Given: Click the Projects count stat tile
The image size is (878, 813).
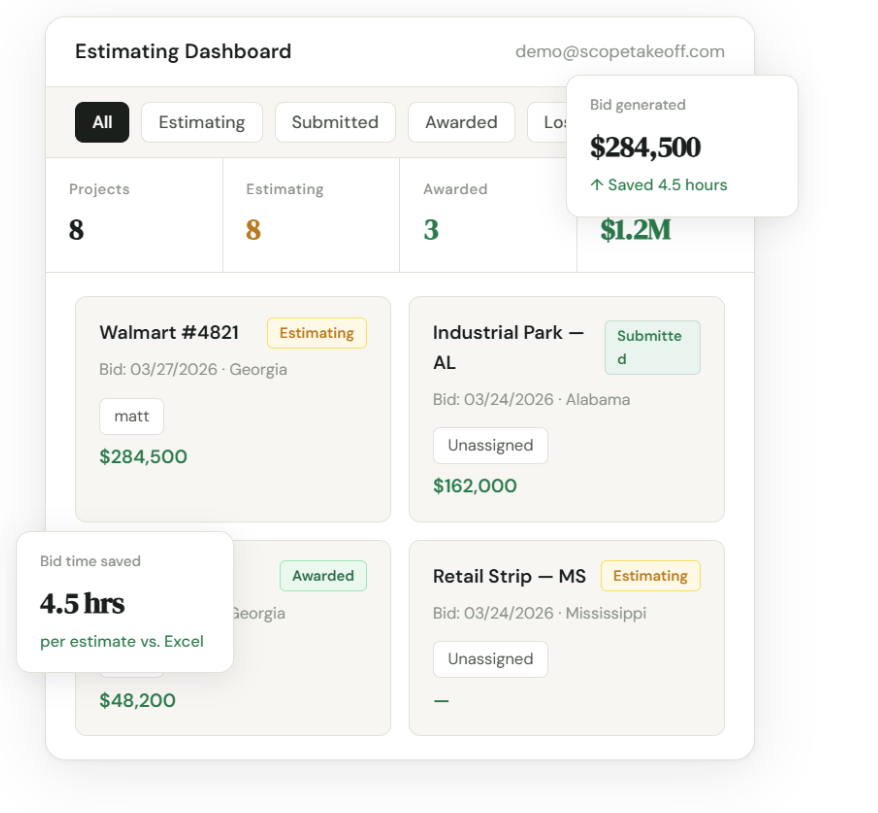Looking at the screenshot, I should (x=134, y=214).
